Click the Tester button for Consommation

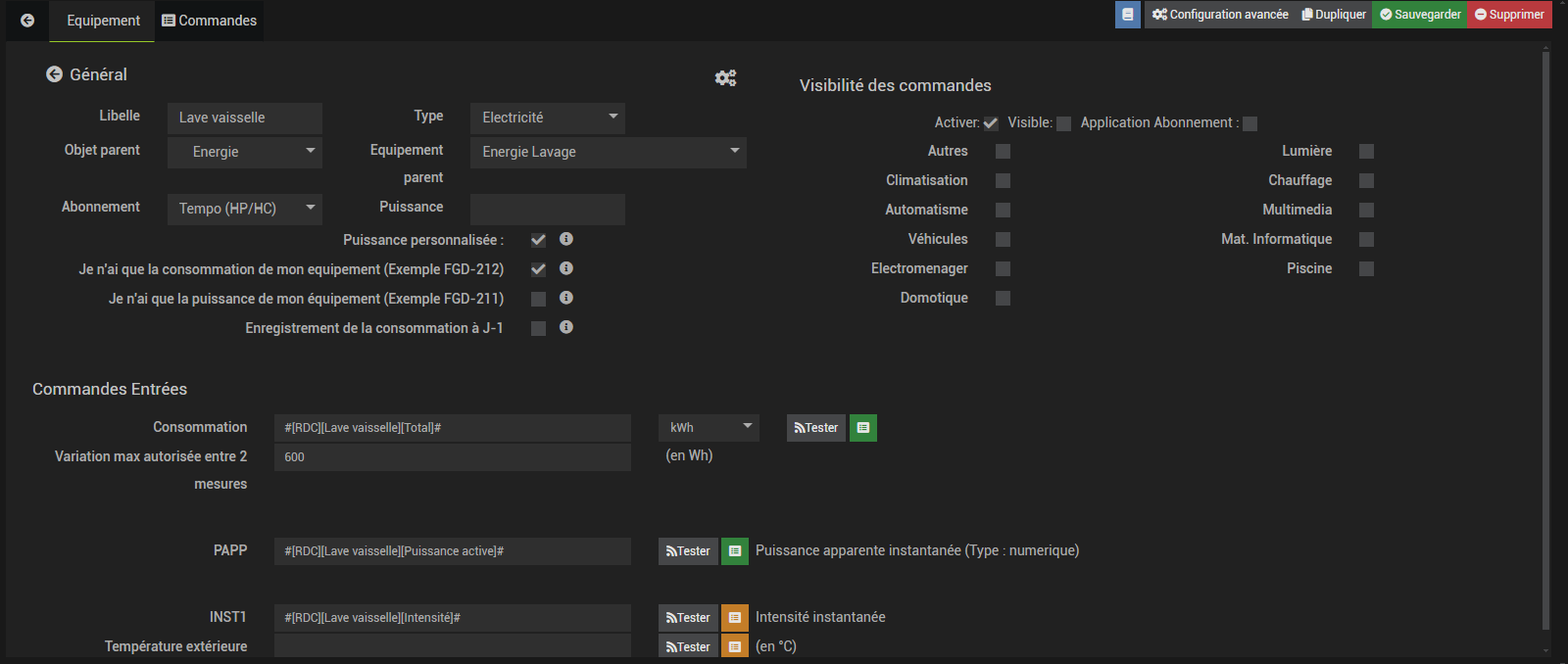[815, 428]
